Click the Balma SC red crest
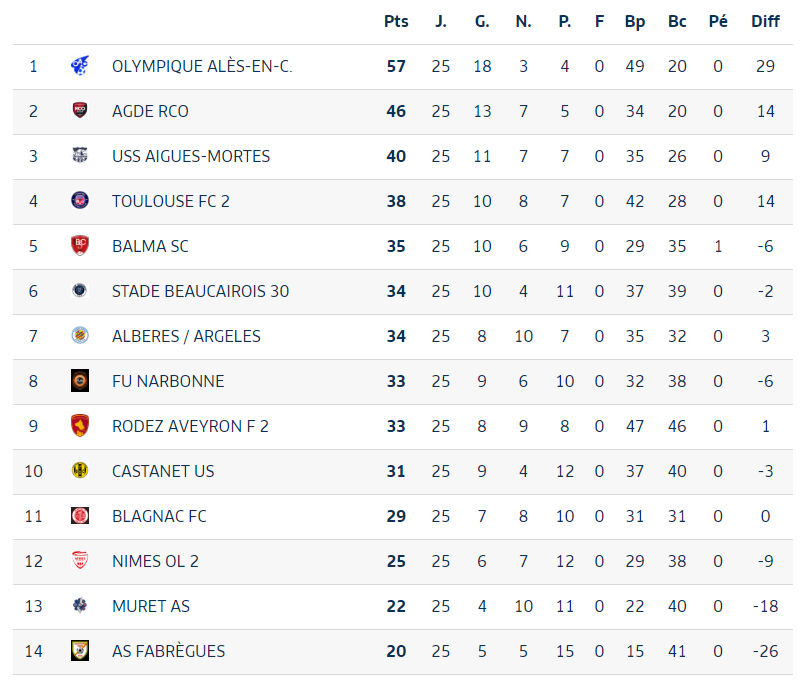Viewport: 810px width, 687px height. click(x=80, y=246)
